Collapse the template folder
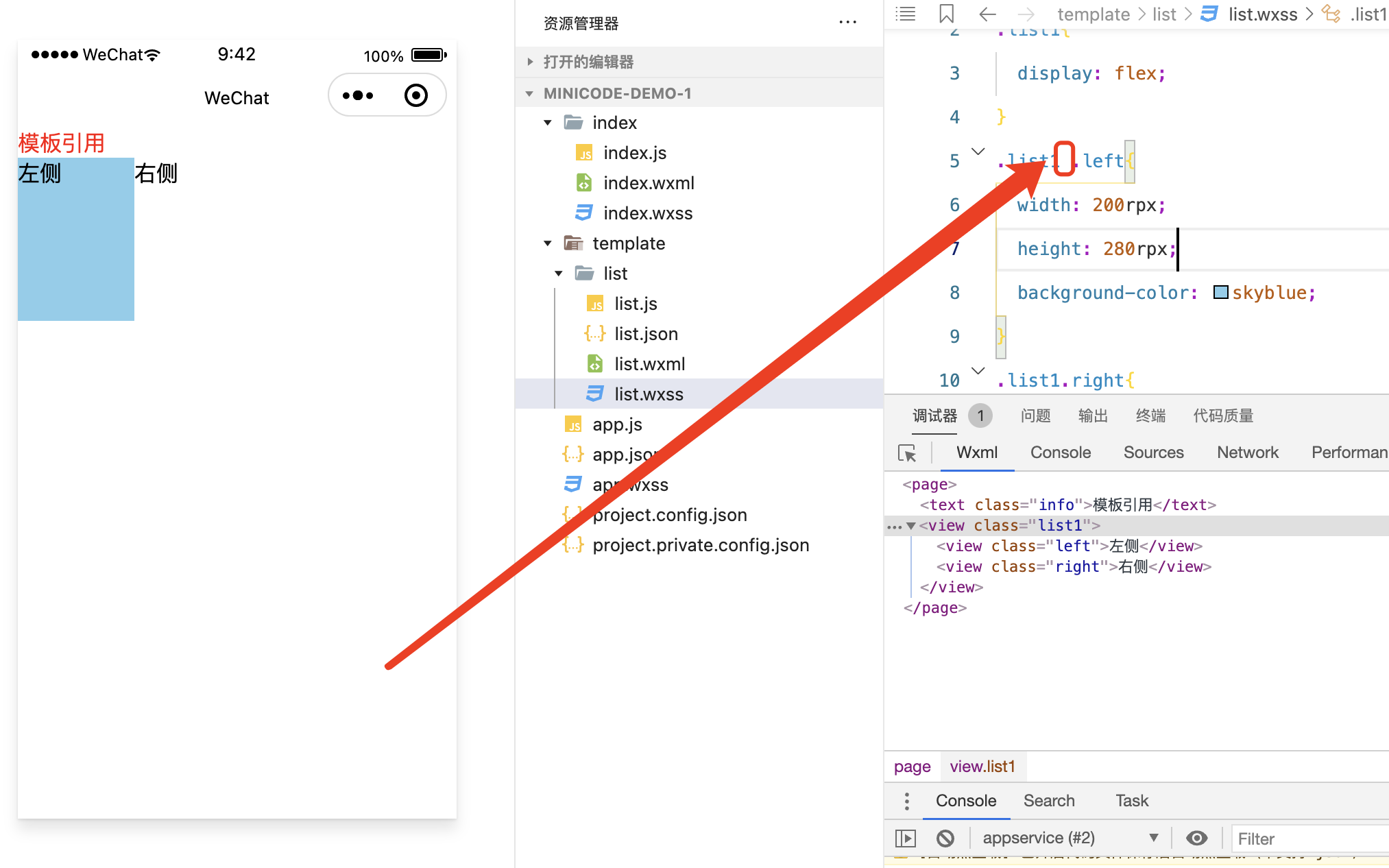Screen dimensions: 1389x868 tap(548, 243)
